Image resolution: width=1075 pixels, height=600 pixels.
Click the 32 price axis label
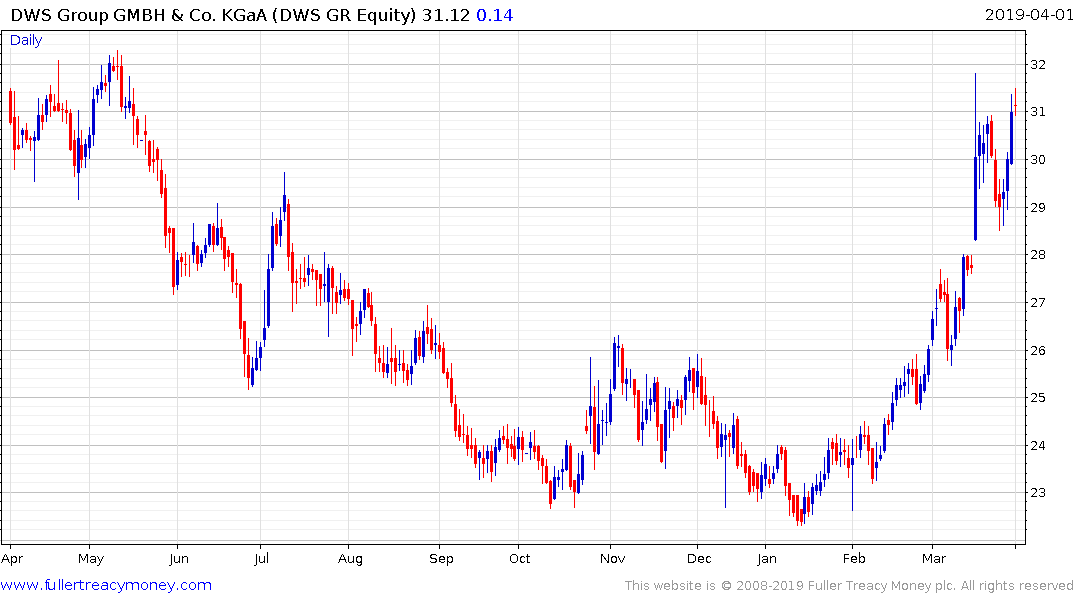pyautogui.click(x=1038, y=64)
